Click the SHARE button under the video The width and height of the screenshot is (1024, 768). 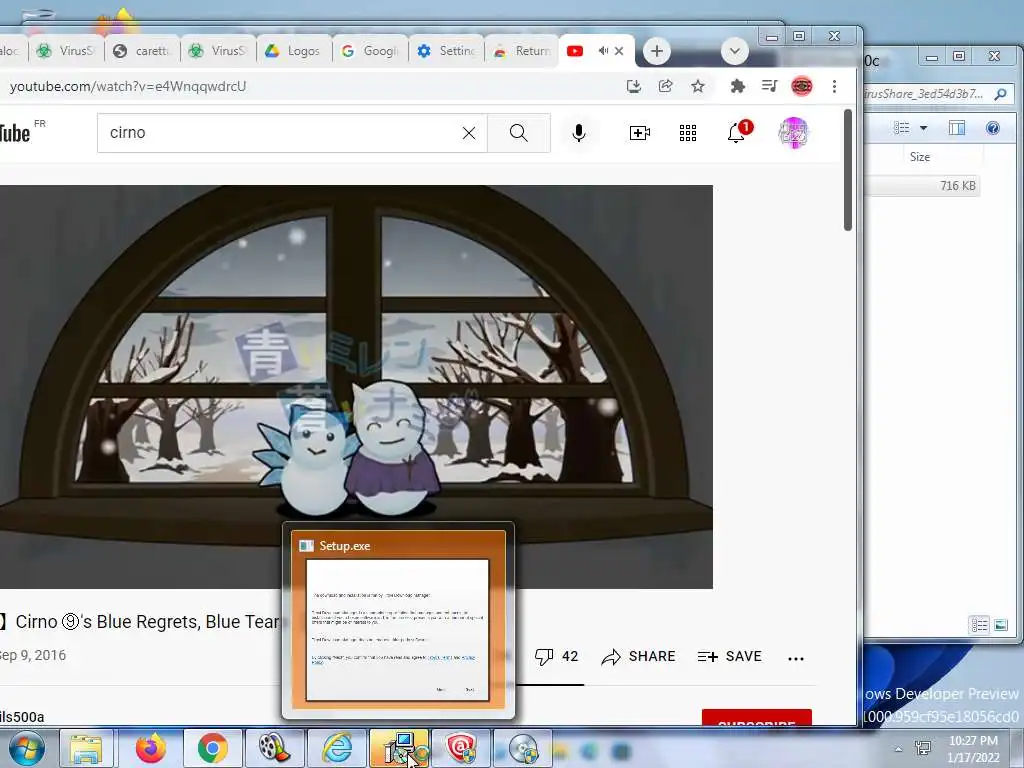tap(638, 656)
